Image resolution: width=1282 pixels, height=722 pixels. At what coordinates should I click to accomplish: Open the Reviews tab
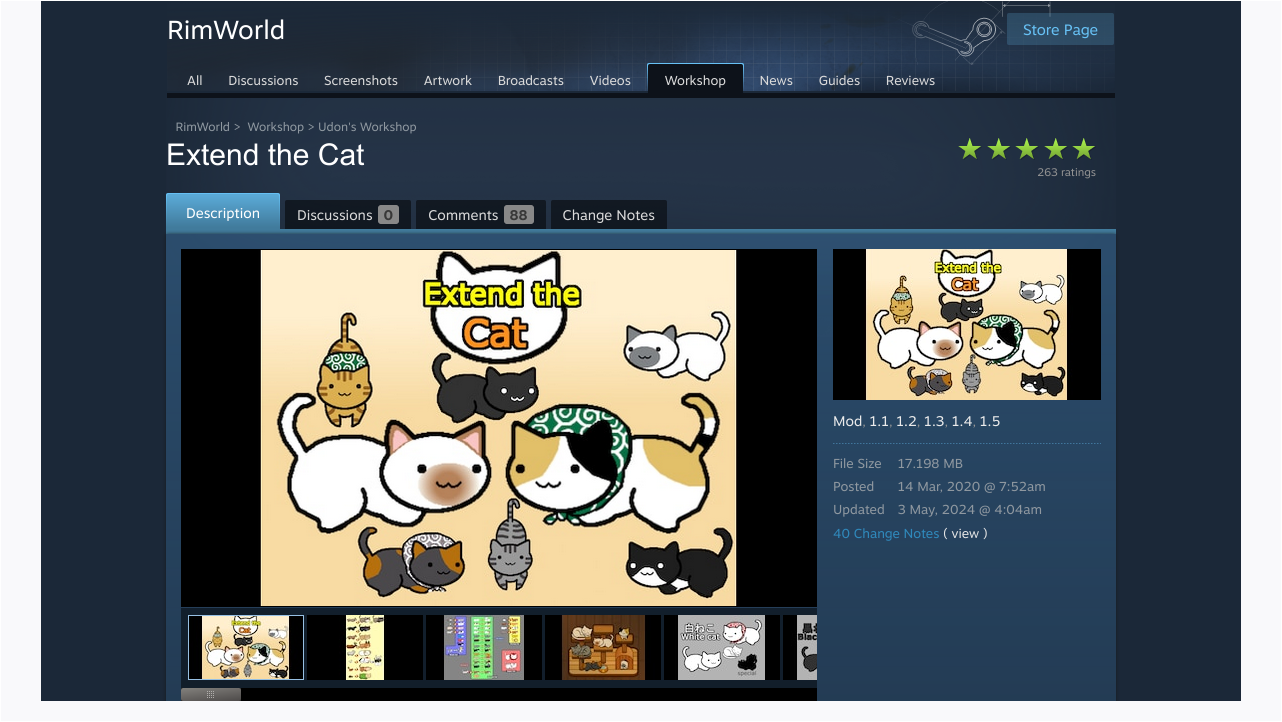point(910,80)
